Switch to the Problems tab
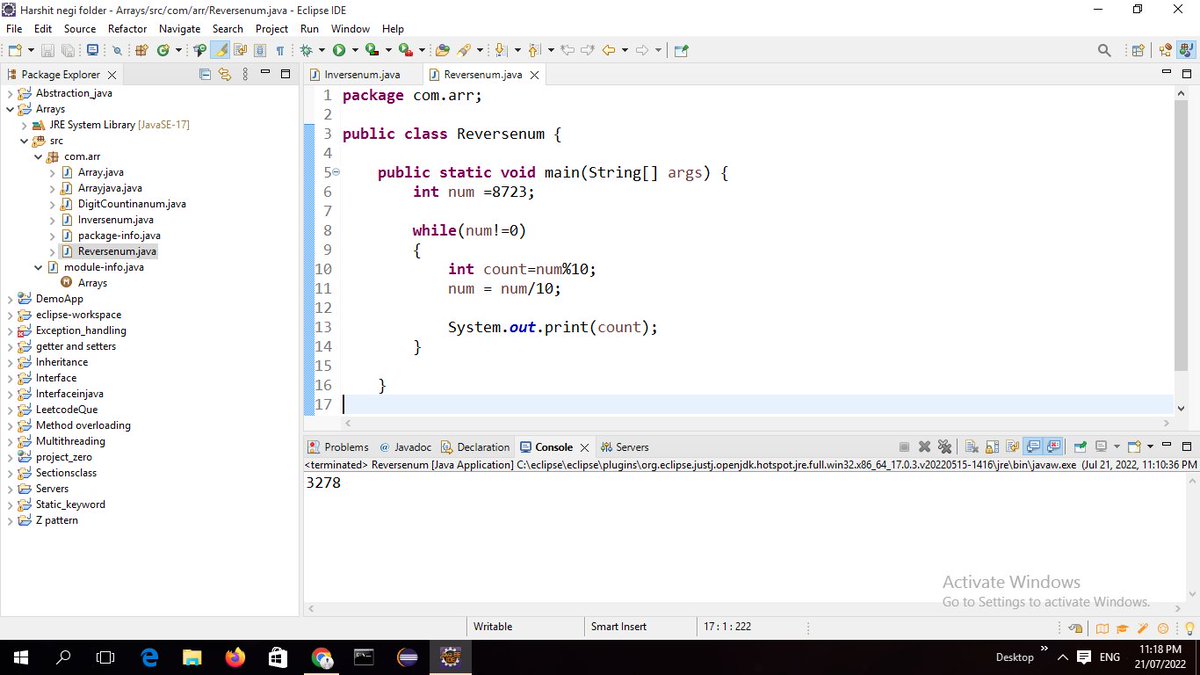Image resolution: width=1200 pixels, height=675 pixels. pyautogui.click(x=339, y=447)
